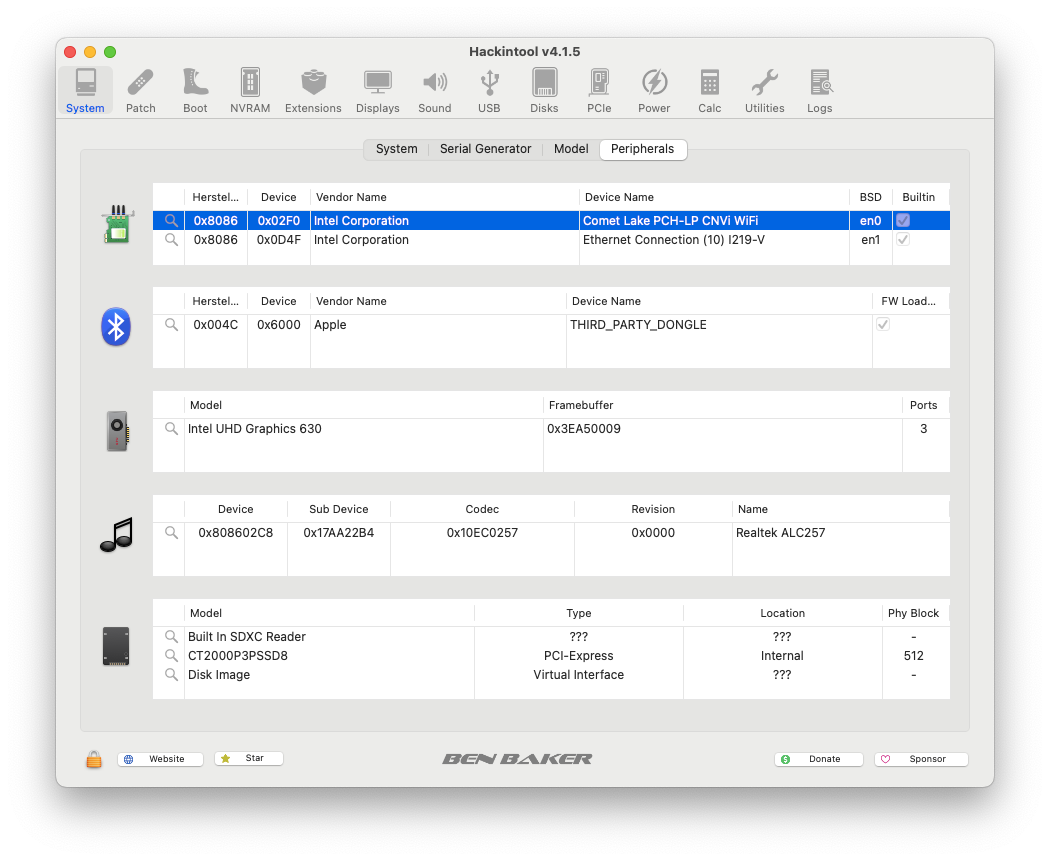Click the magnifier icon beside Realtek ALC257 row
Screen dimensions: 1050x861
[171, 533]
